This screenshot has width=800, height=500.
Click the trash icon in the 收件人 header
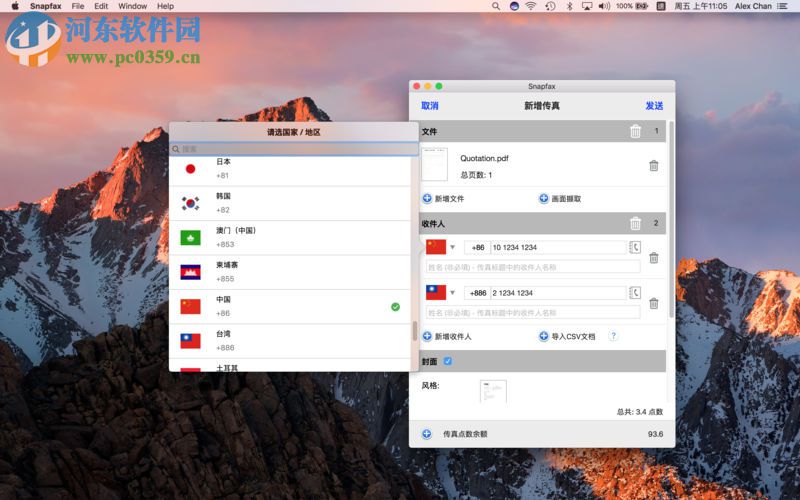635,223
